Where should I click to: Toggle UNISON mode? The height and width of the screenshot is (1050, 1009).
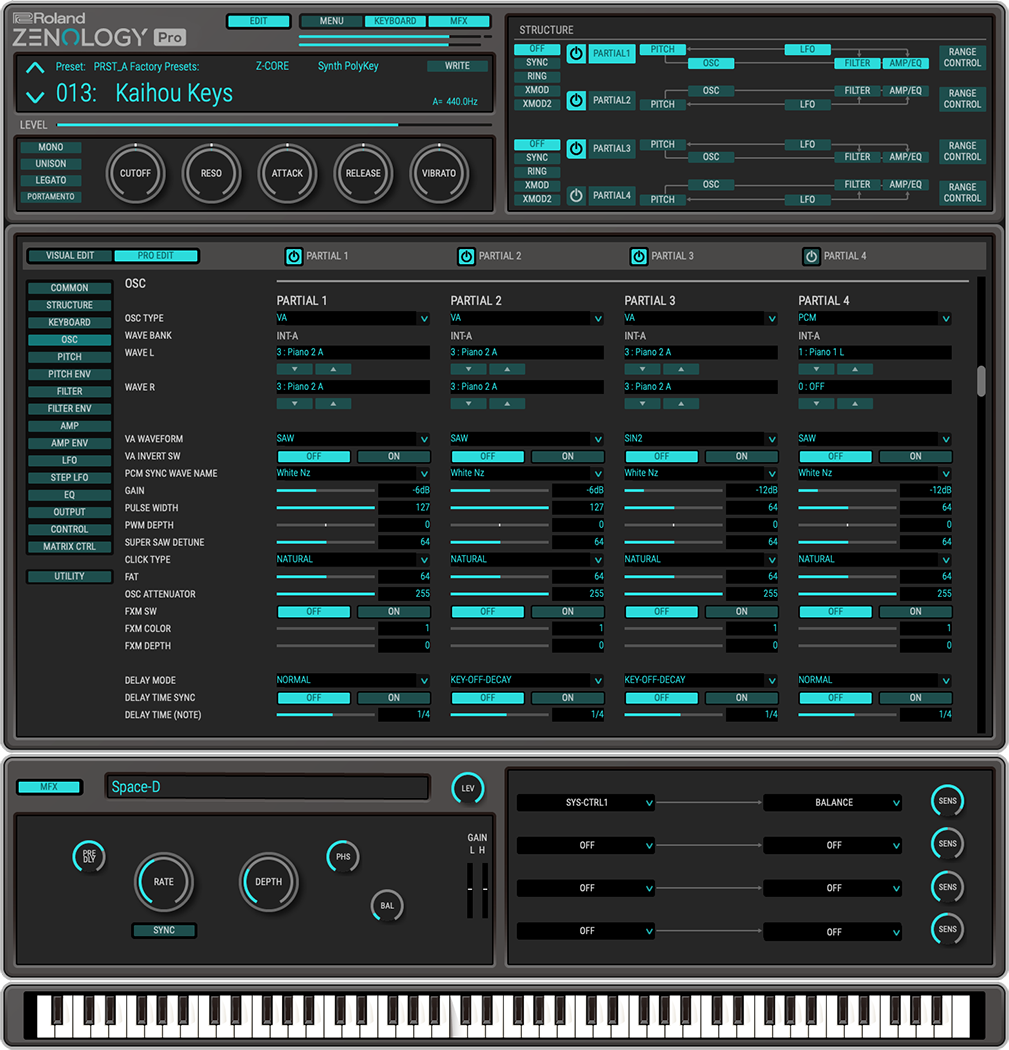point(51,164)
